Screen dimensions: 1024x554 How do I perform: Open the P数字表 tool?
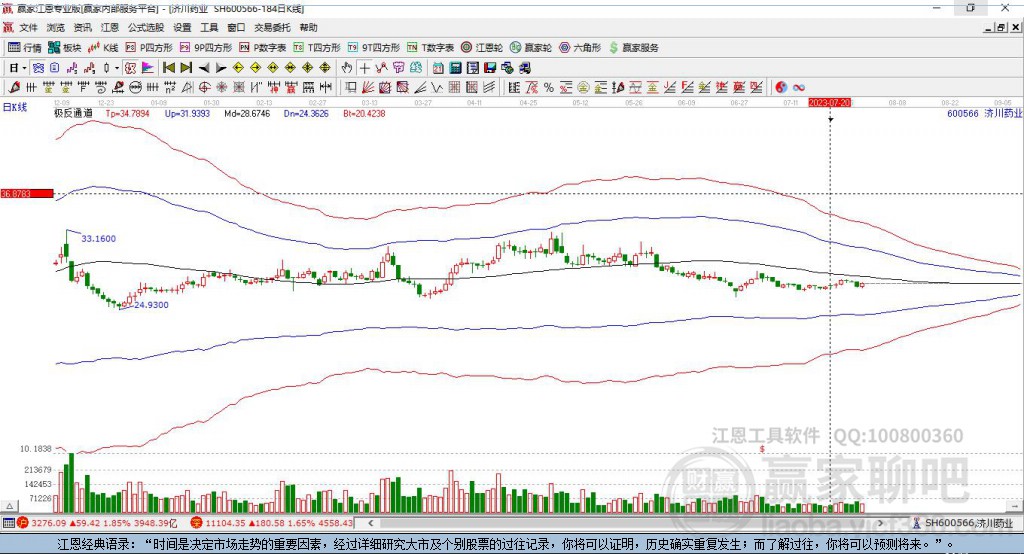click(x=263, y=48)
